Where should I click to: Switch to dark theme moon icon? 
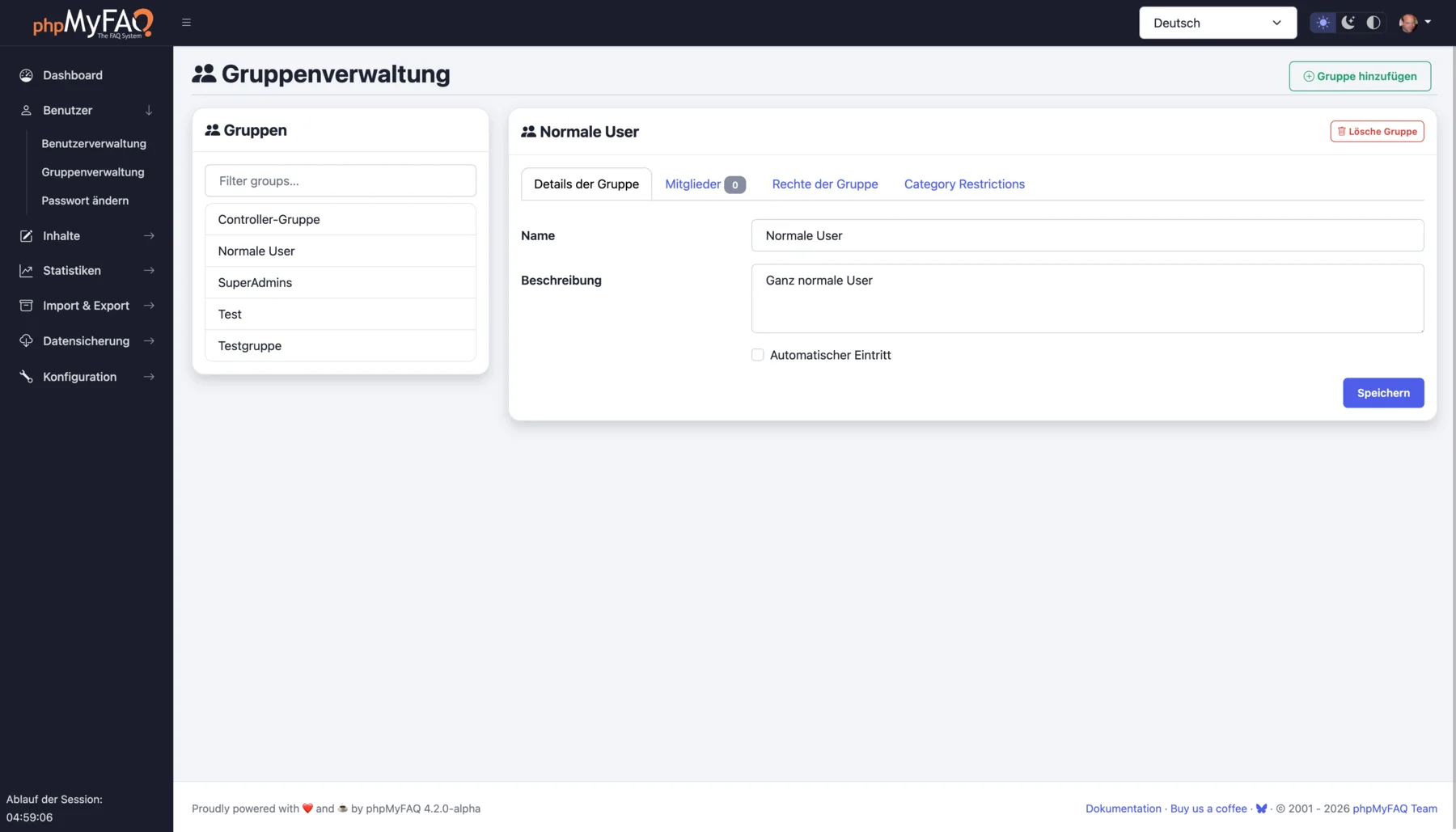1348,23
